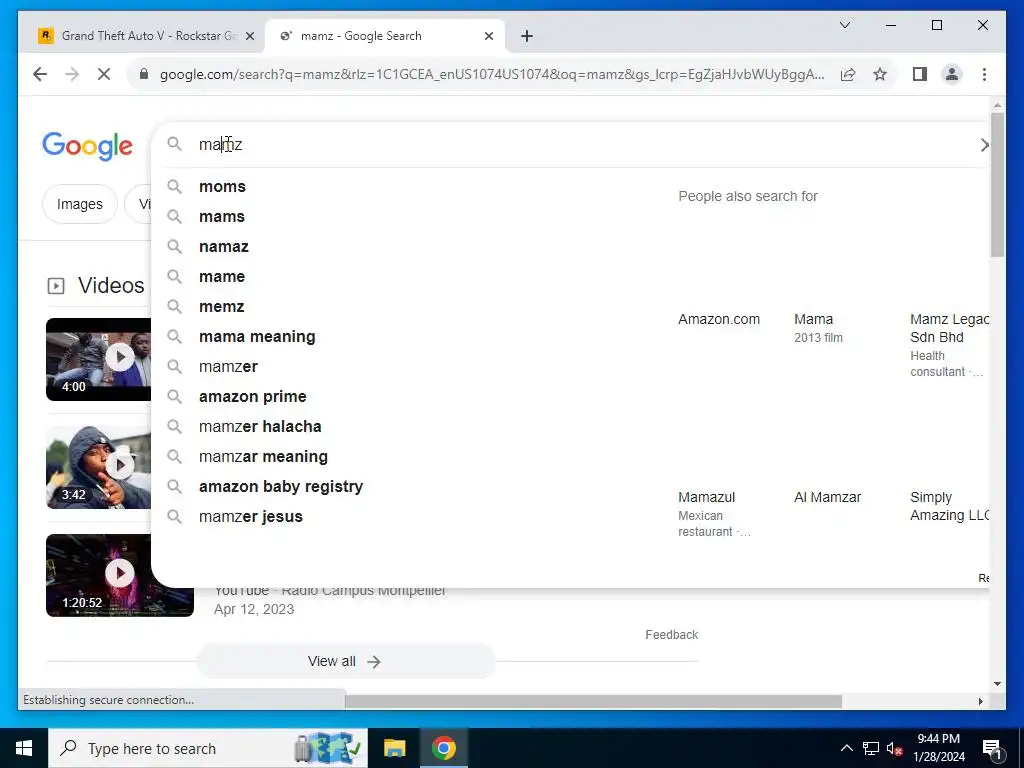Select the 'mams' suggestion
Image resolution: width=1024 pixels, height=768 pixels.
tap(221, 217)
